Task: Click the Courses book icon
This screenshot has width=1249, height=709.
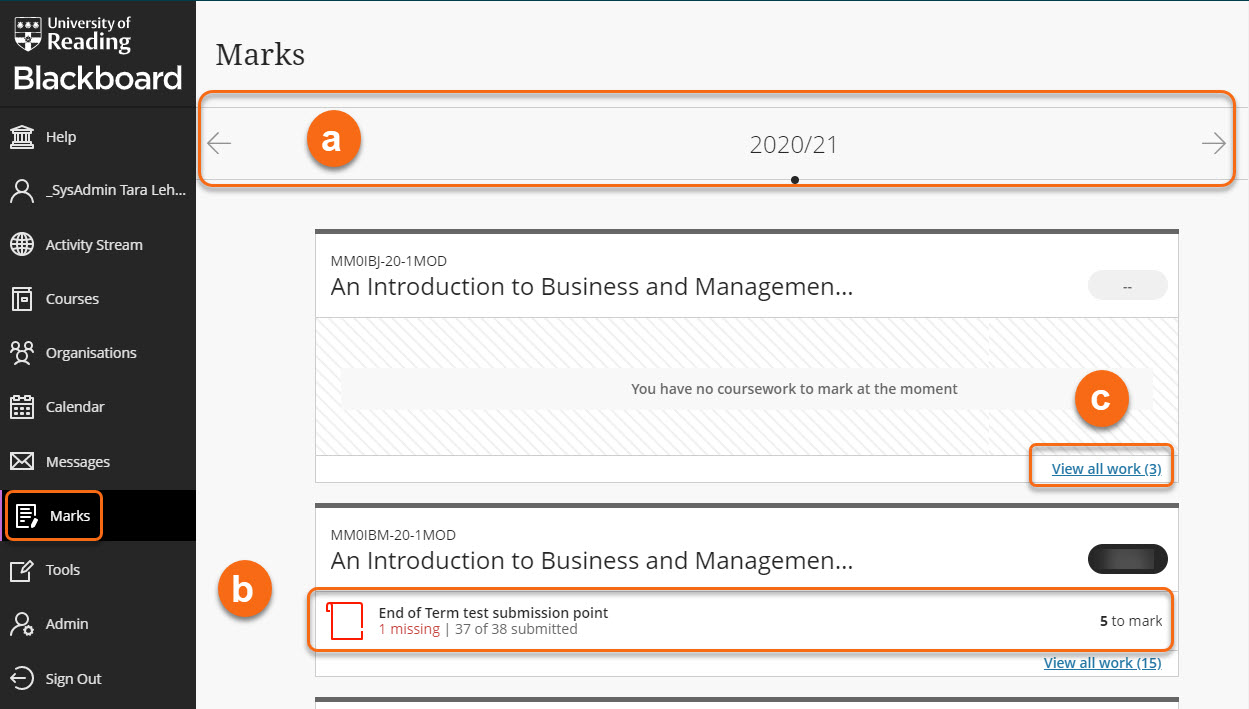Action: click(22, 299)
